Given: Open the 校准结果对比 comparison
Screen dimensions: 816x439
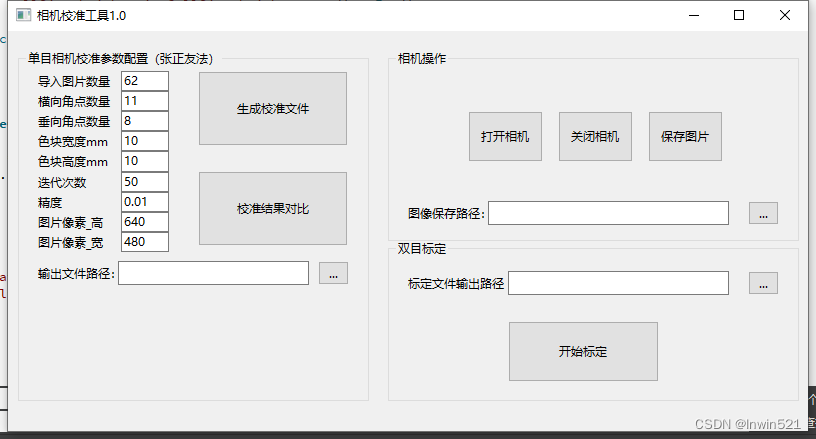Looking at the screenshot, I should click(x=273, y=209).
